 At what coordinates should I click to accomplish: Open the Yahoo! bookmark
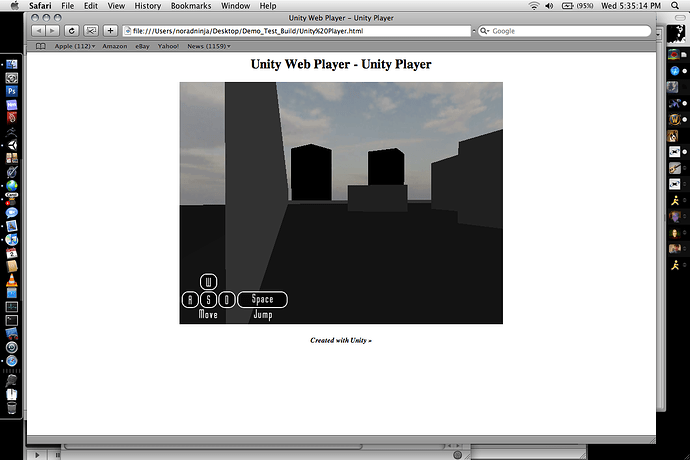(x=168, y=46)
